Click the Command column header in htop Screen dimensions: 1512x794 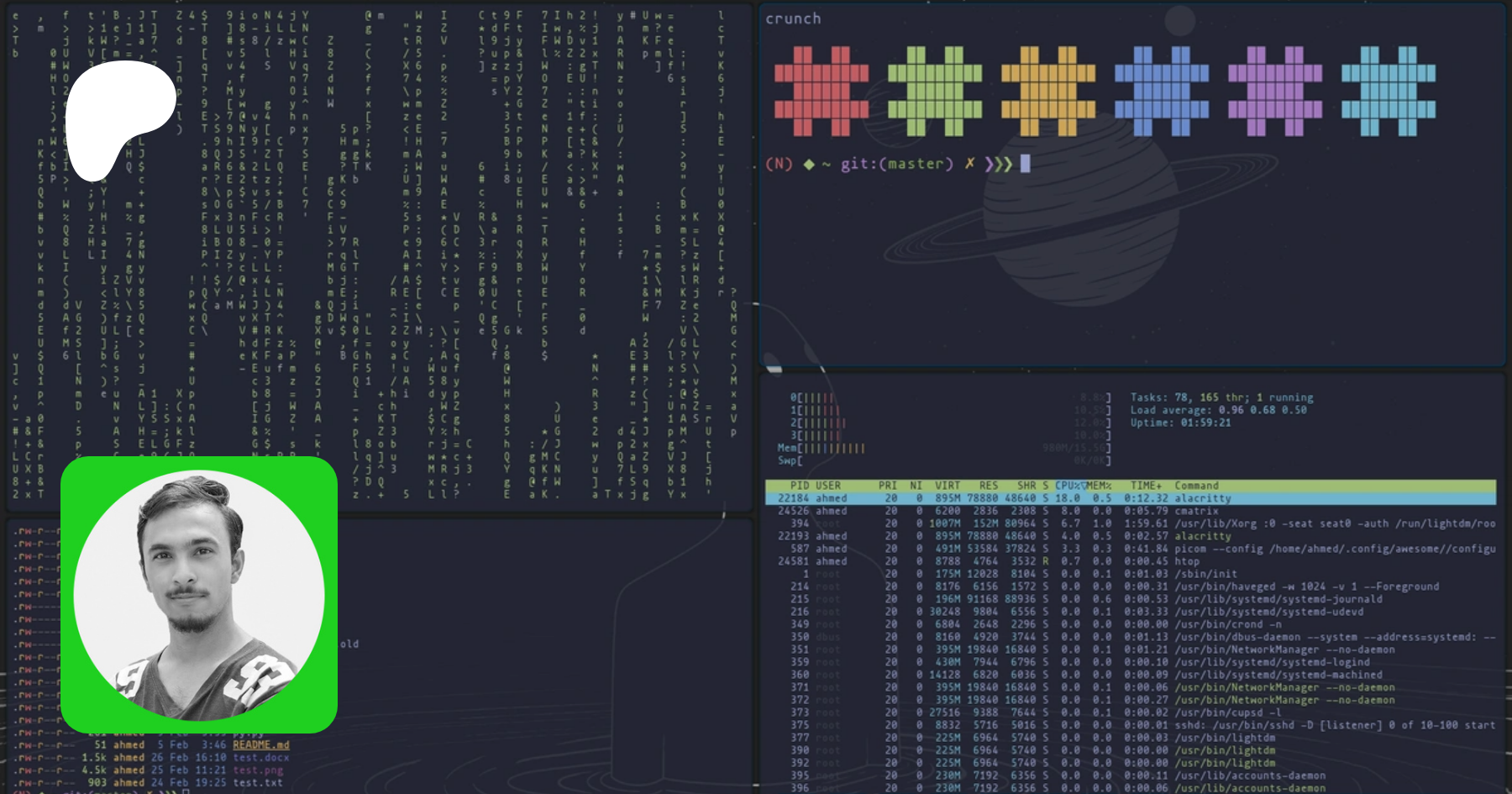(x=1196, y=486)
